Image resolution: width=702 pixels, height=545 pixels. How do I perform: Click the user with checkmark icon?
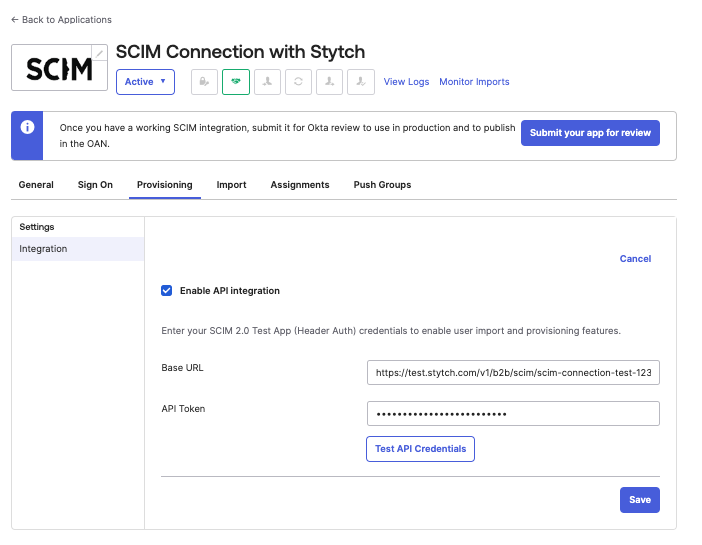361,82
